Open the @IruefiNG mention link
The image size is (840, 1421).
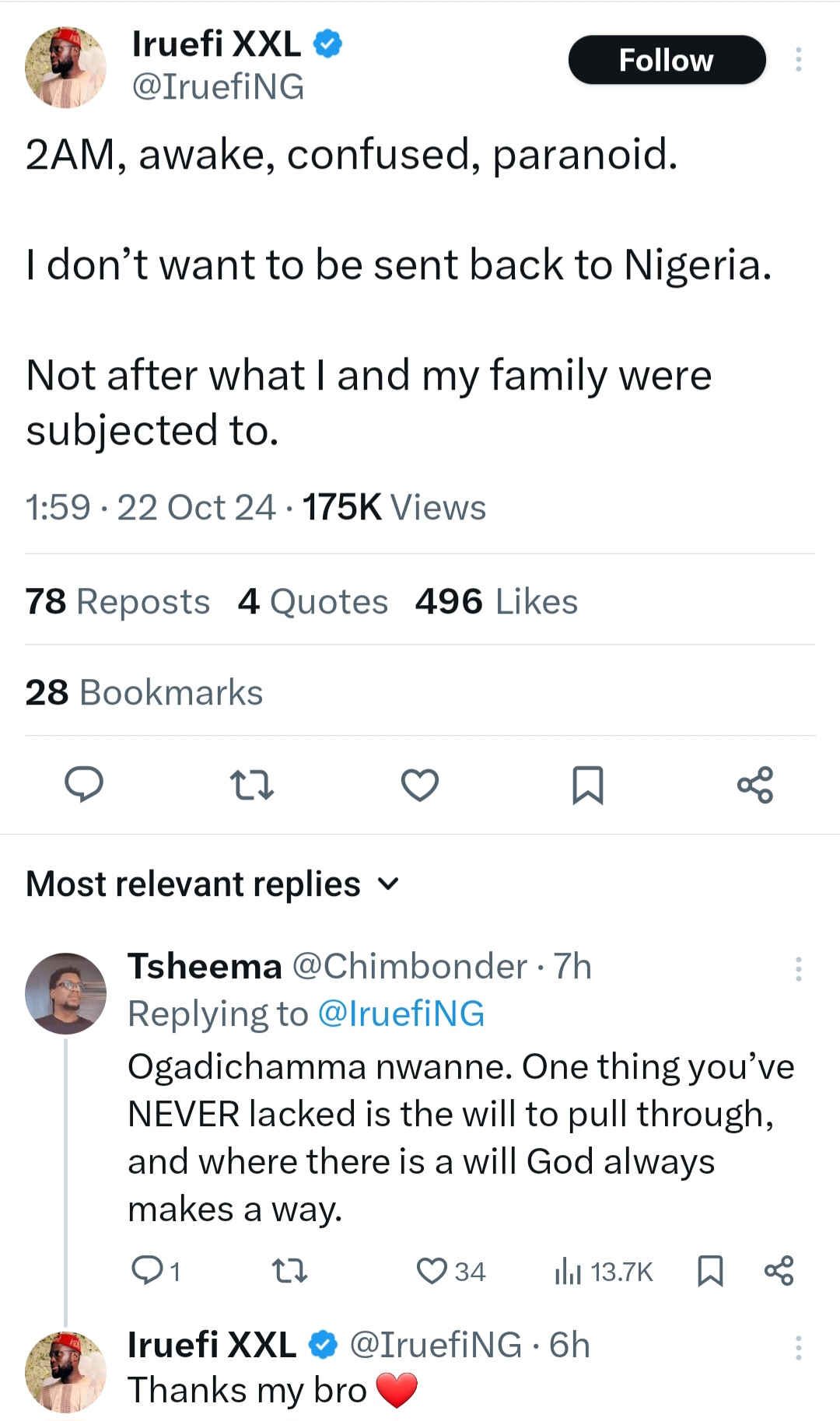pos(401,1013)
